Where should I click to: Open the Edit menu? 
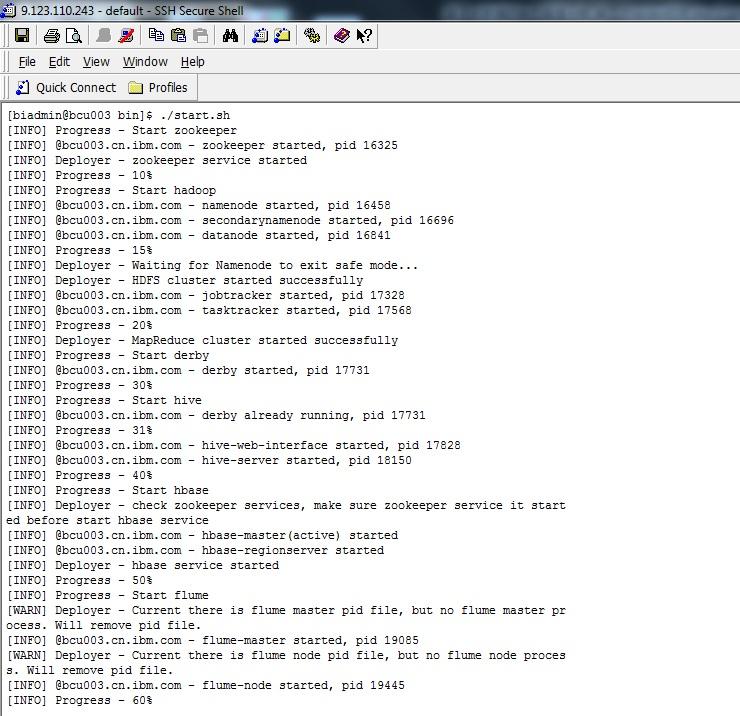pyautogui.click(x=59, y=62)
